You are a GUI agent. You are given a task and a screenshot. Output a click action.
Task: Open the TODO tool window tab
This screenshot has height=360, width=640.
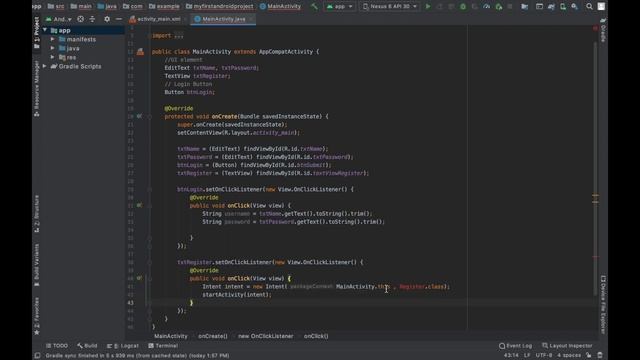click(57, 346)
